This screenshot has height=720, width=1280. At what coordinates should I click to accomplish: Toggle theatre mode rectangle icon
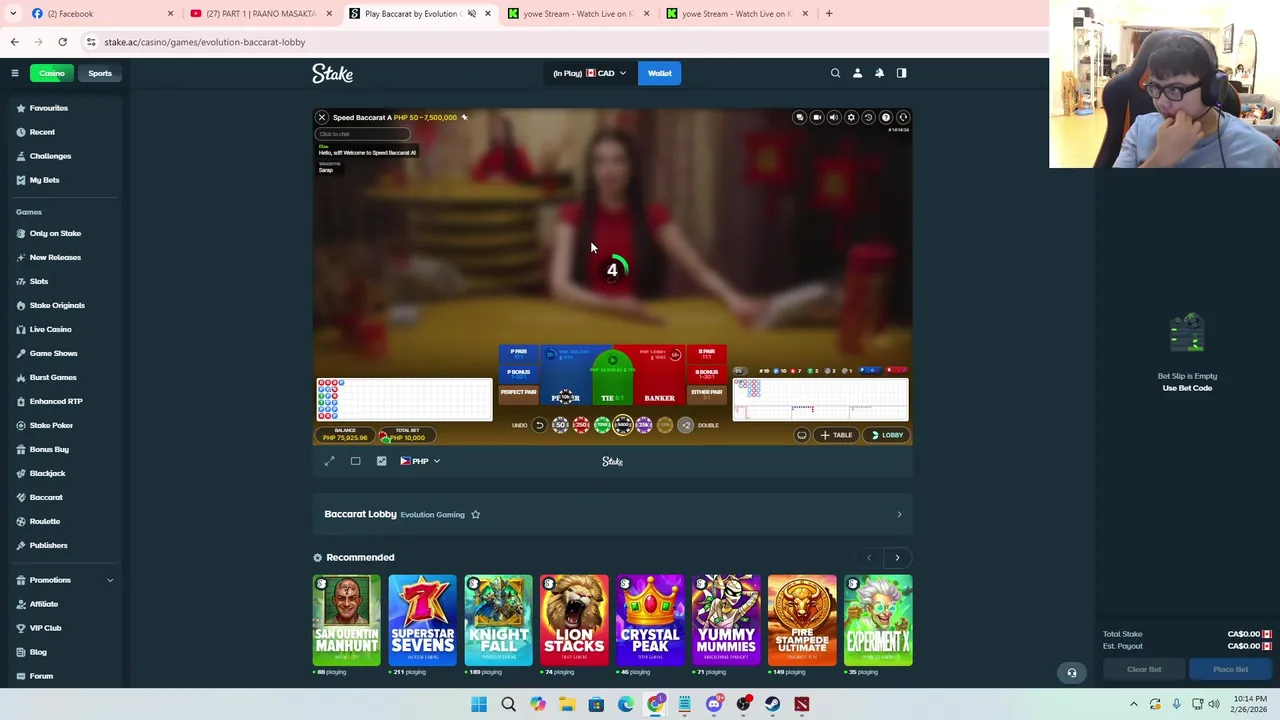(355, 461)
